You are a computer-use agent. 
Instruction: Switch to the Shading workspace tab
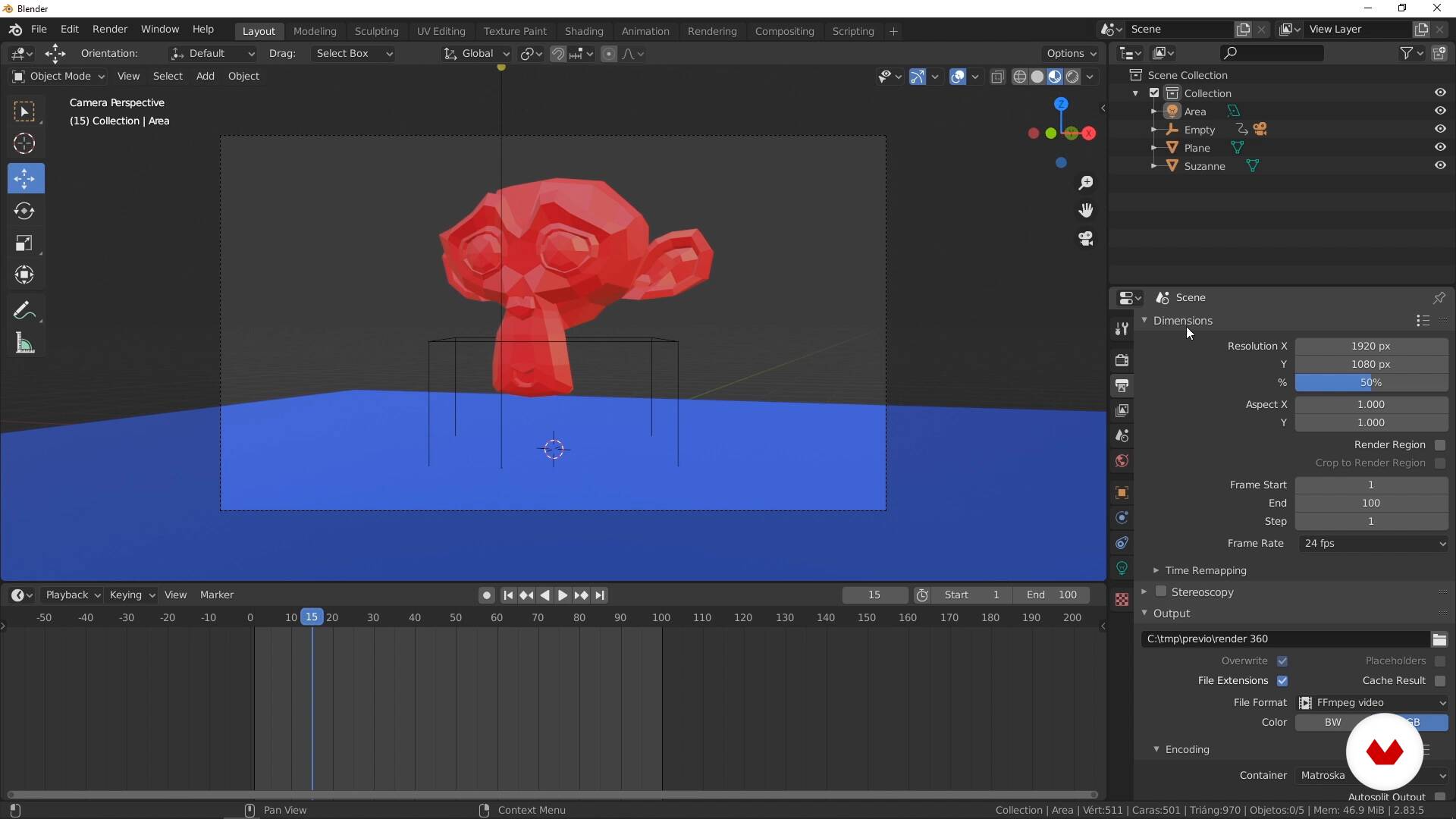[x=584, y=31]
